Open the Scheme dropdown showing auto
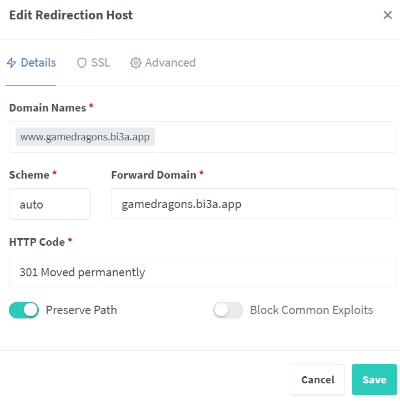 point(50,204)
